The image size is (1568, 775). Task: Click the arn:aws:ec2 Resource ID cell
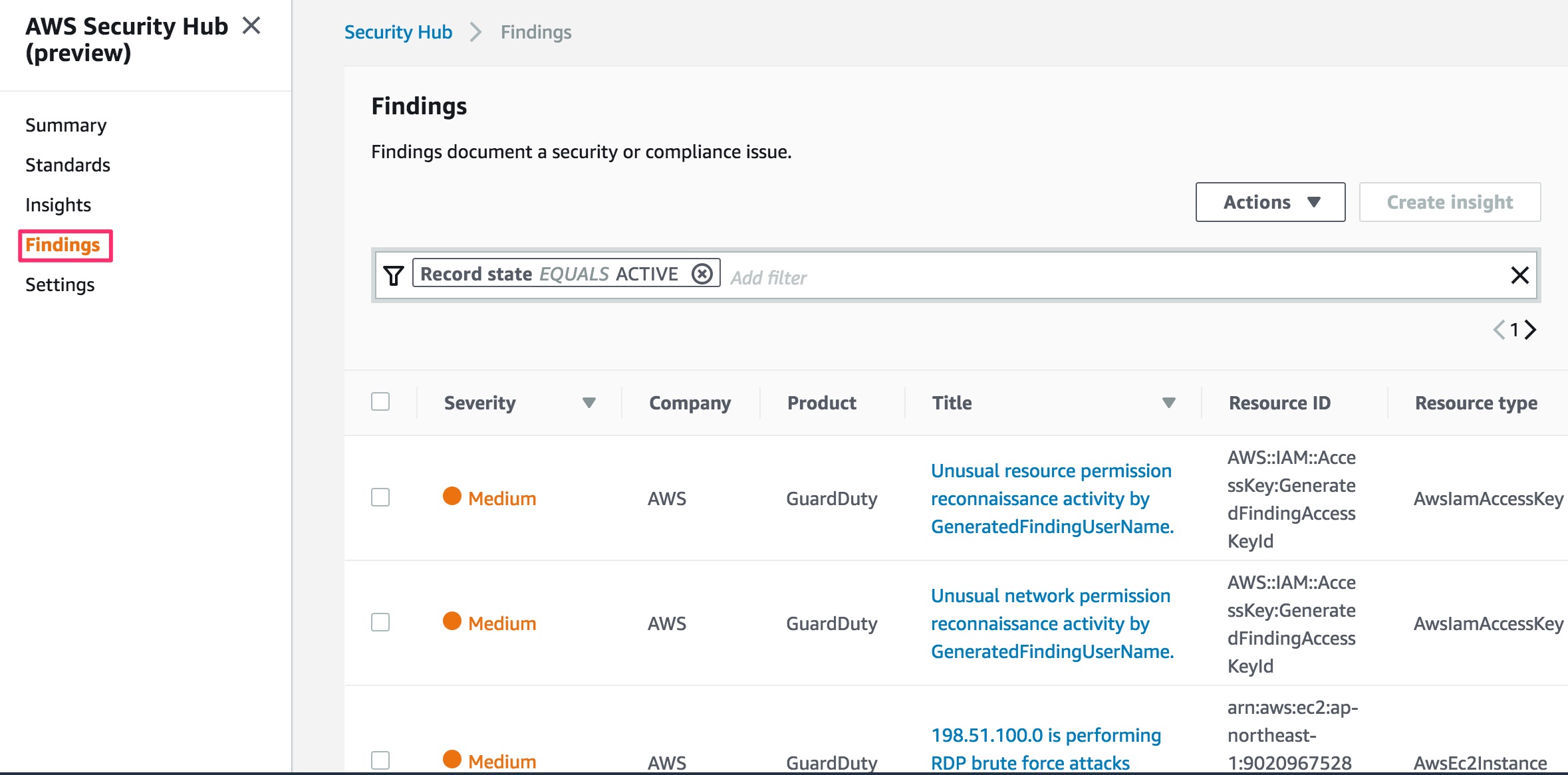click(x=1293, y=735)
